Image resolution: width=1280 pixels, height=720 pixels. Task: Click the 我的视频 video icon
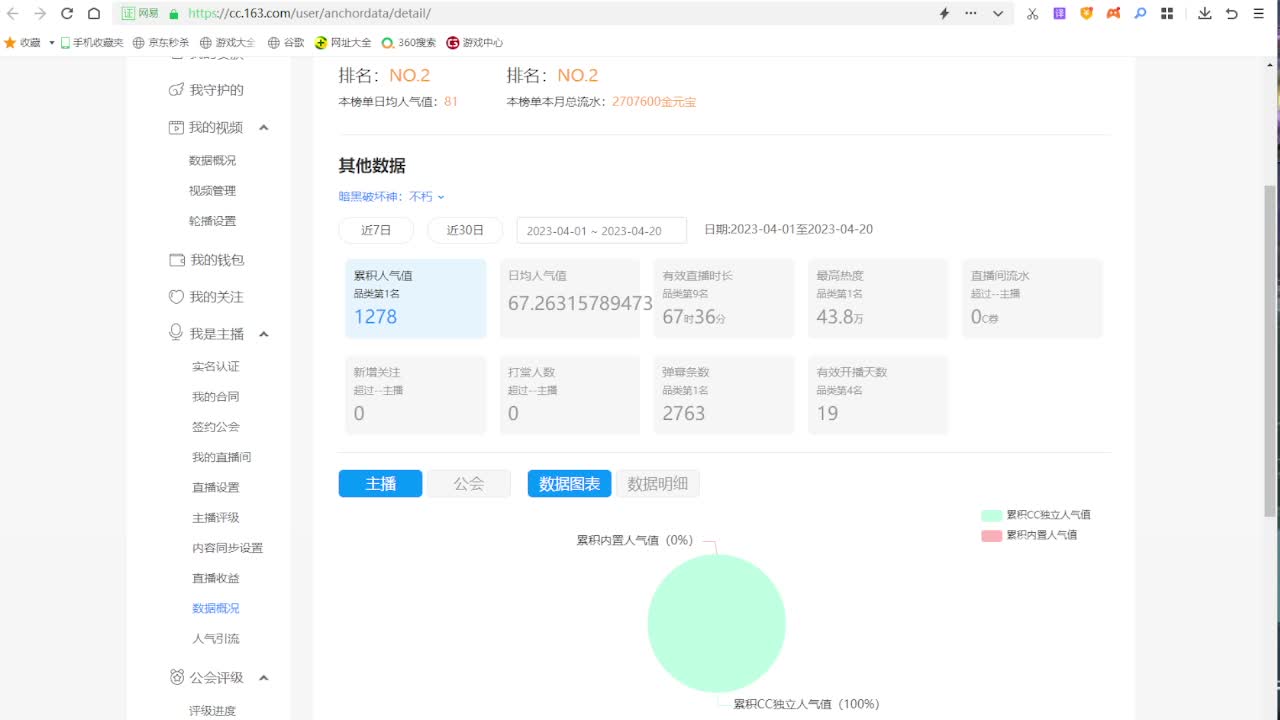click(176, 128)
